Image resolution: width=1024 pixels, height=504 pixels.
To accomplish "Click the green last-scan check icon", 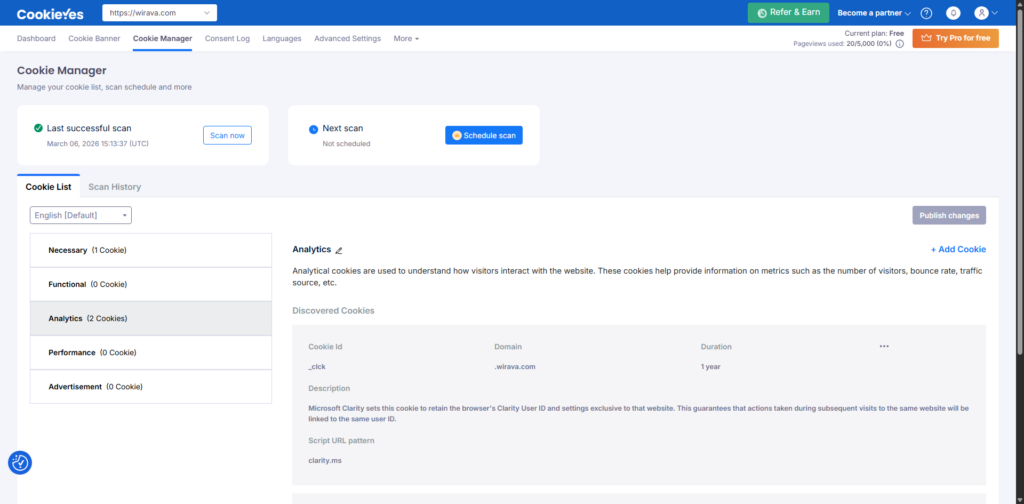I will [39, 128].
